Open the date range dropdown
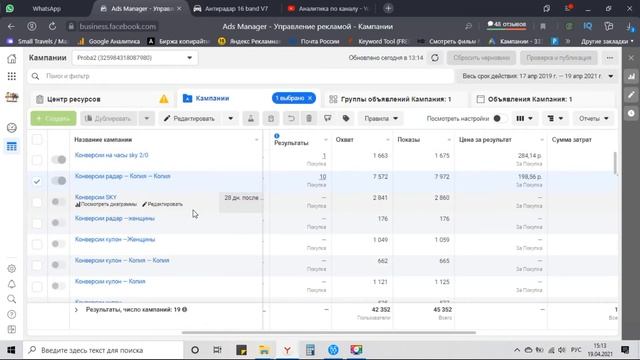This screenshot has height=360, width=640. click(x=538, y=76)
